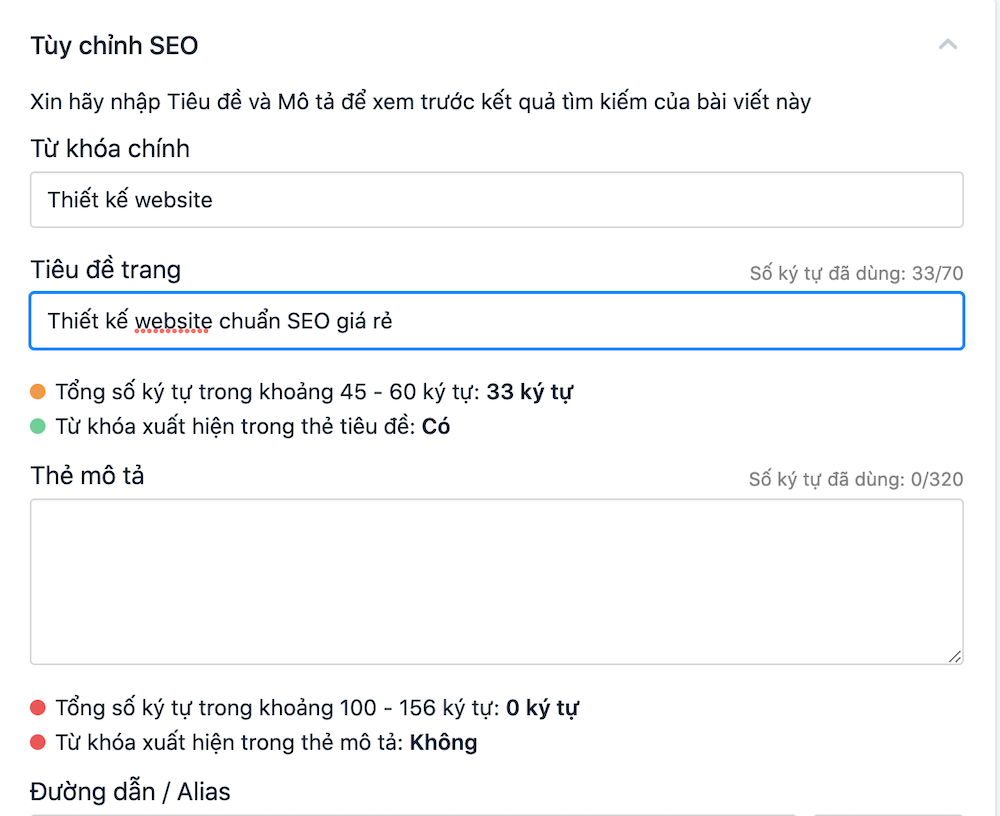
Task: Select the text Thiết kế website in keyword field
Action: tap(129, 200)
